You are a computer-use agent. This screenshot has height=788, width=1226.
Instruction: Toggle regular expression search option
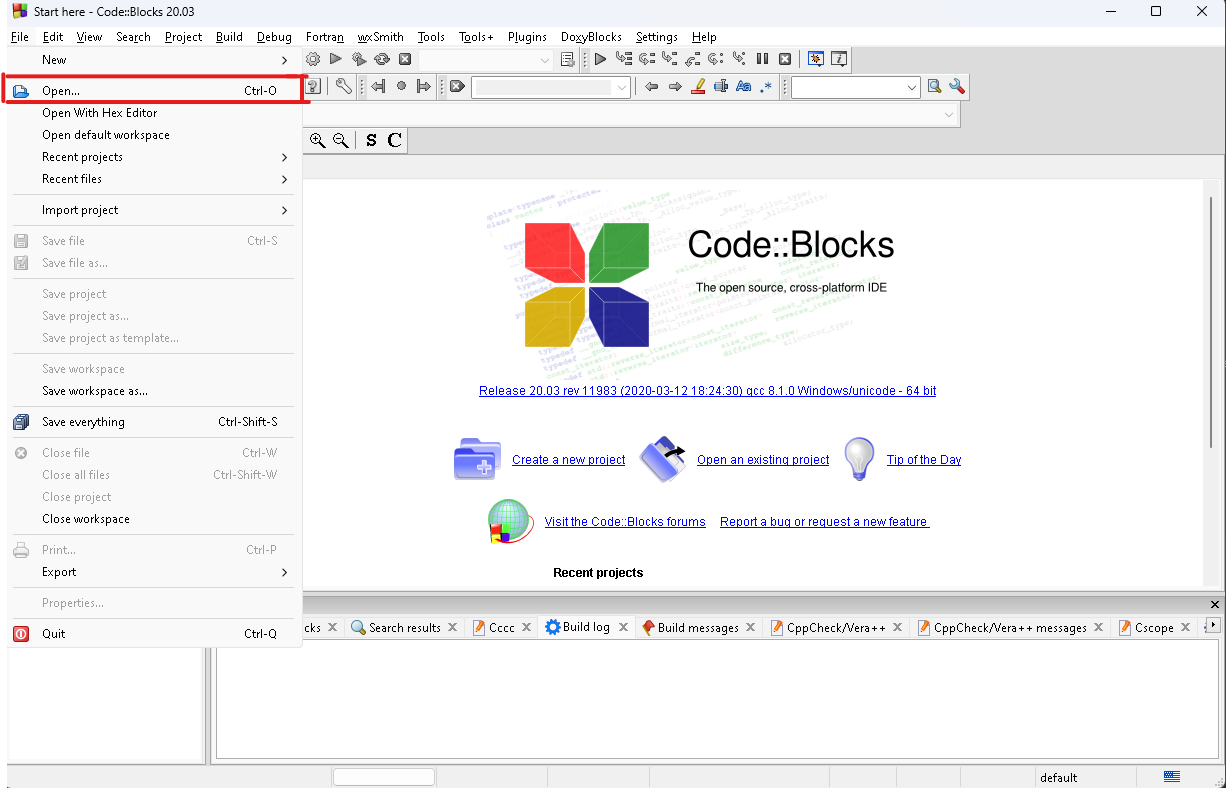pyautogui.click(x=766, y=87)
